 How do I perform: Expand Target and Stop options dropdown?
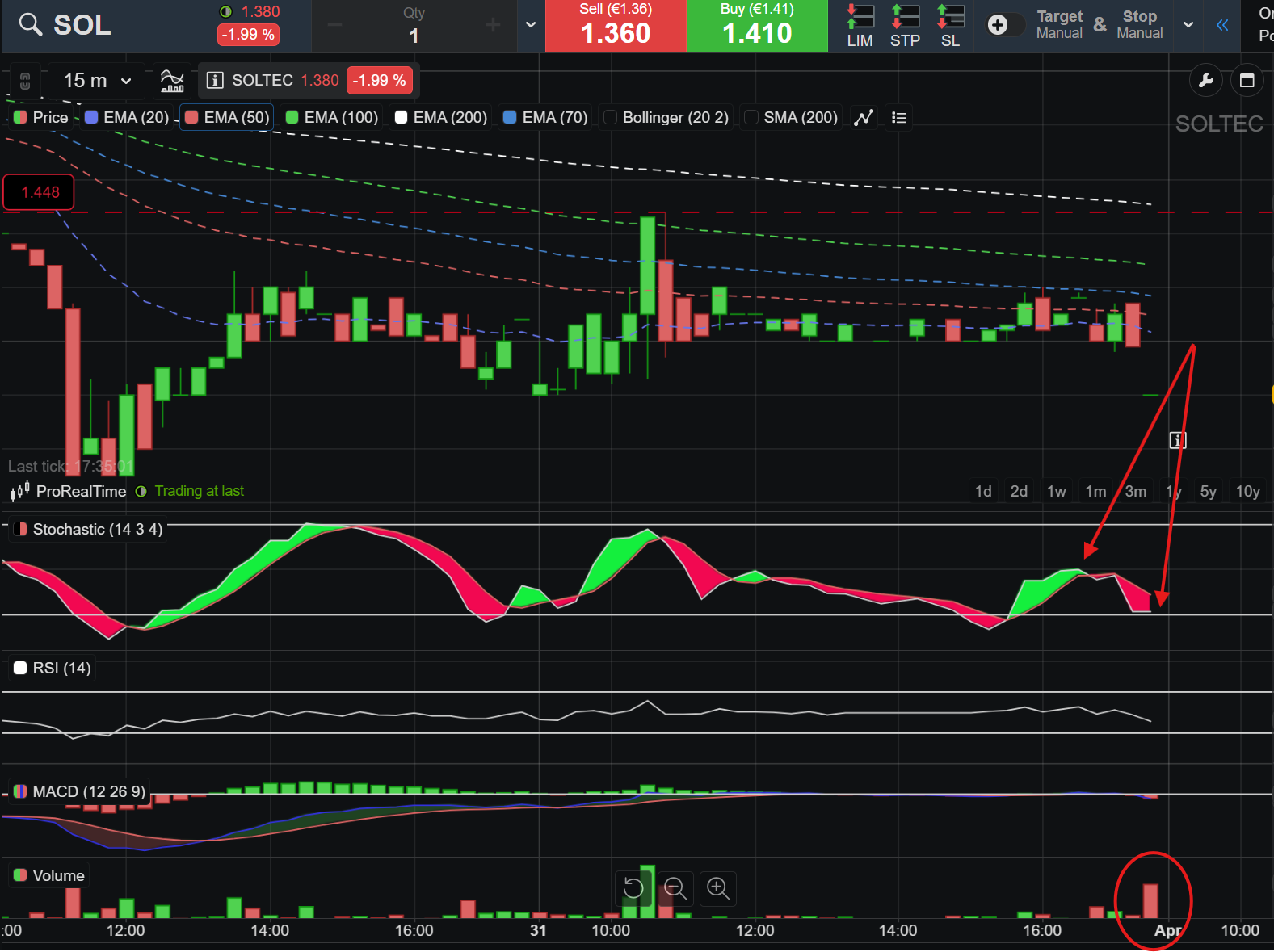[x=1188, y=25]
